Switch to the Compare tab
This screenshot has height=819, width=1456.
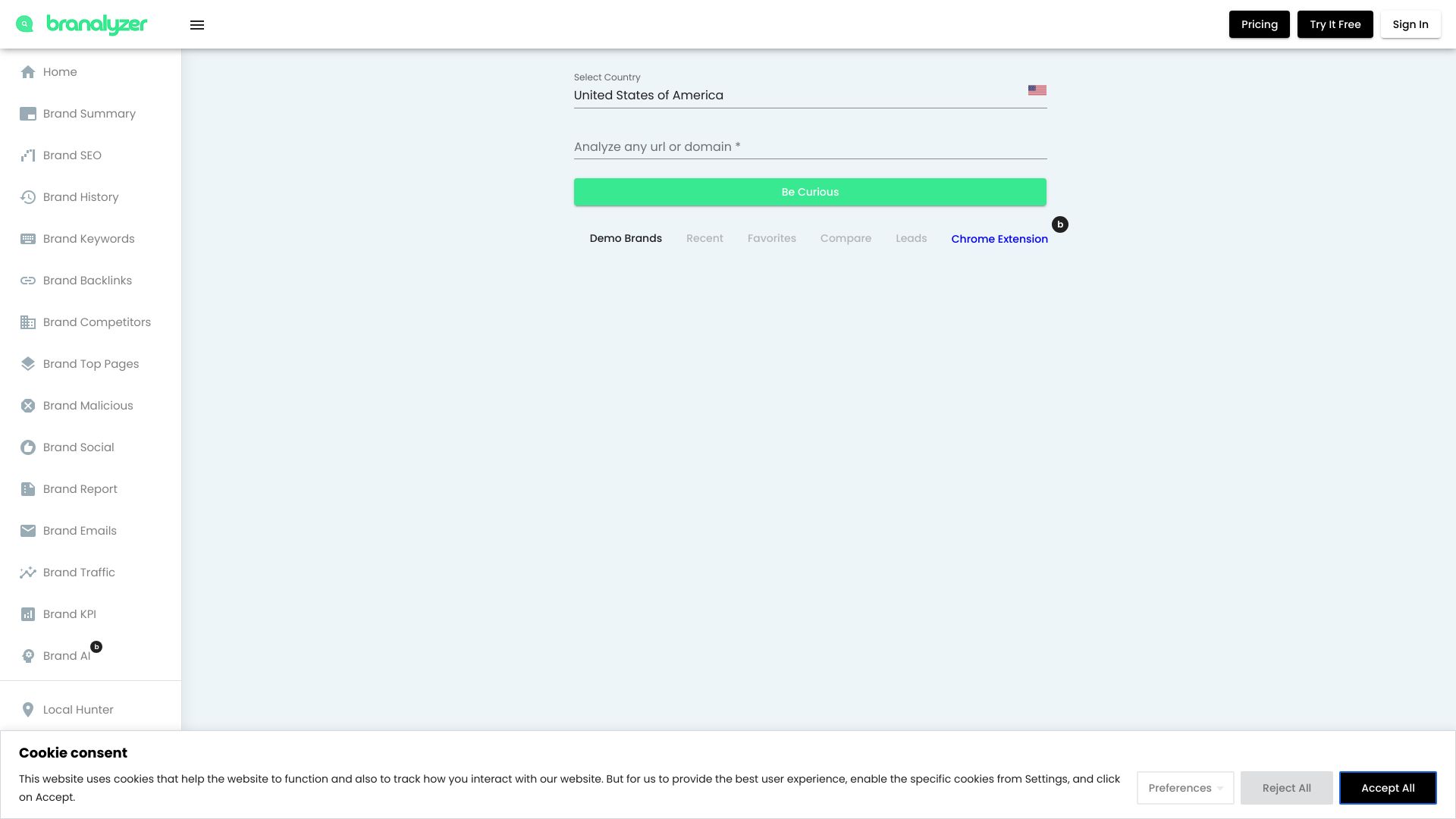point(846,238)
